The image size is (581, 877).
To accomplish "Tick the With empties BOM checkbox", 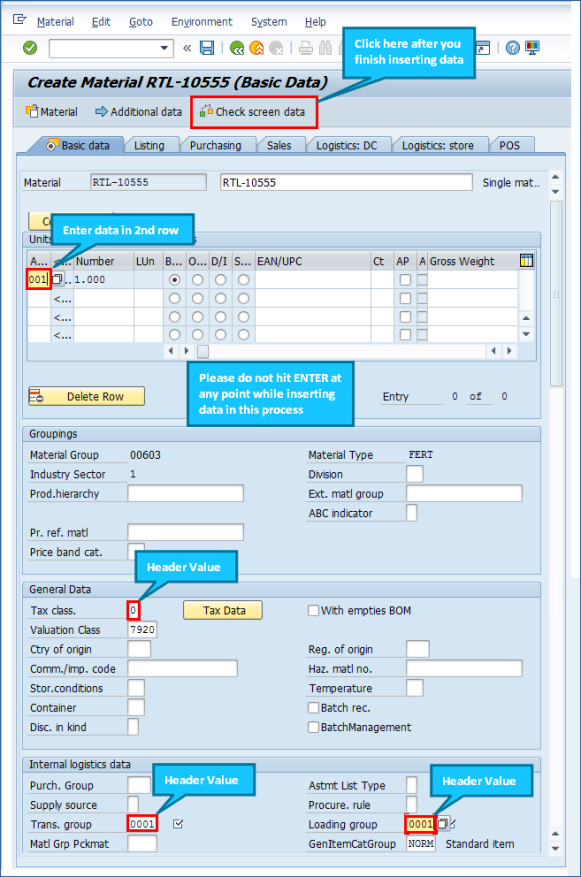I will click(314, 610).
